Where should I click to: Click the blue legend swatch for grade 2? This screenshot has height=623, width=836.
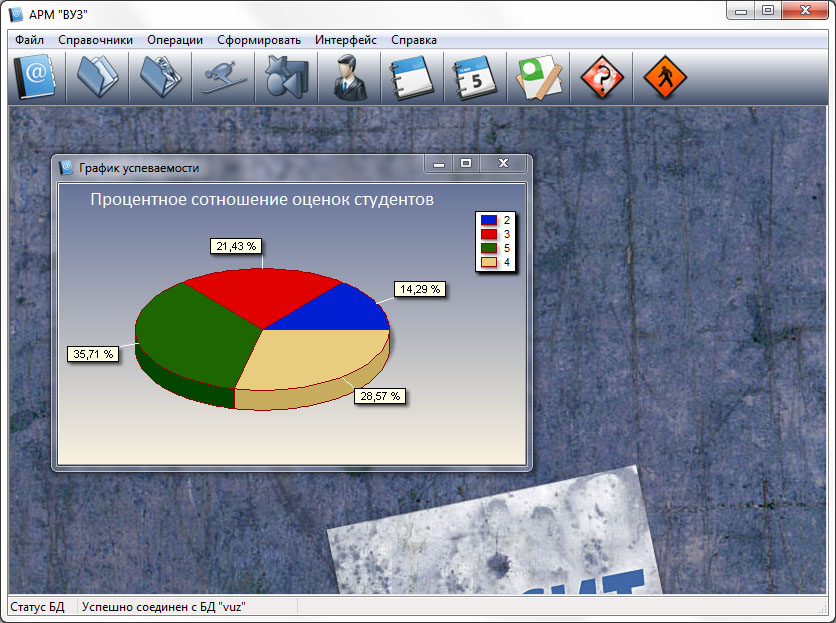(489, 220)
